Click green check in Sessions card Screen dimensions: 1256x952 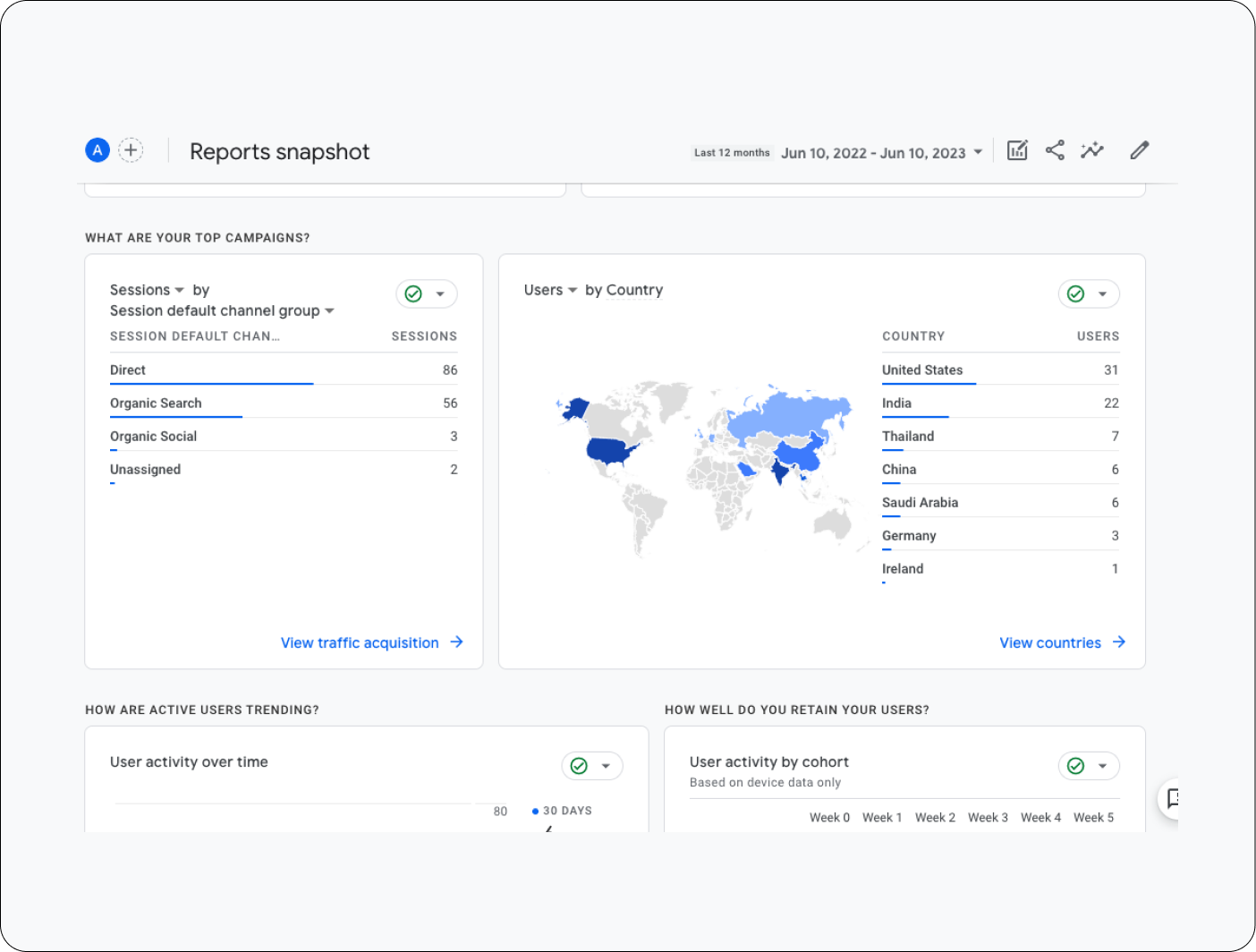[413, 293]
